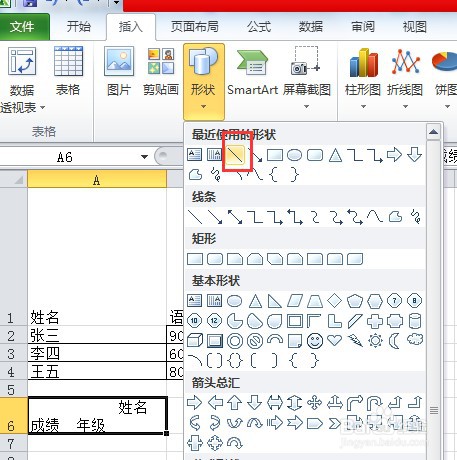Select the cylinder (can) shape

tap(415, 321)
